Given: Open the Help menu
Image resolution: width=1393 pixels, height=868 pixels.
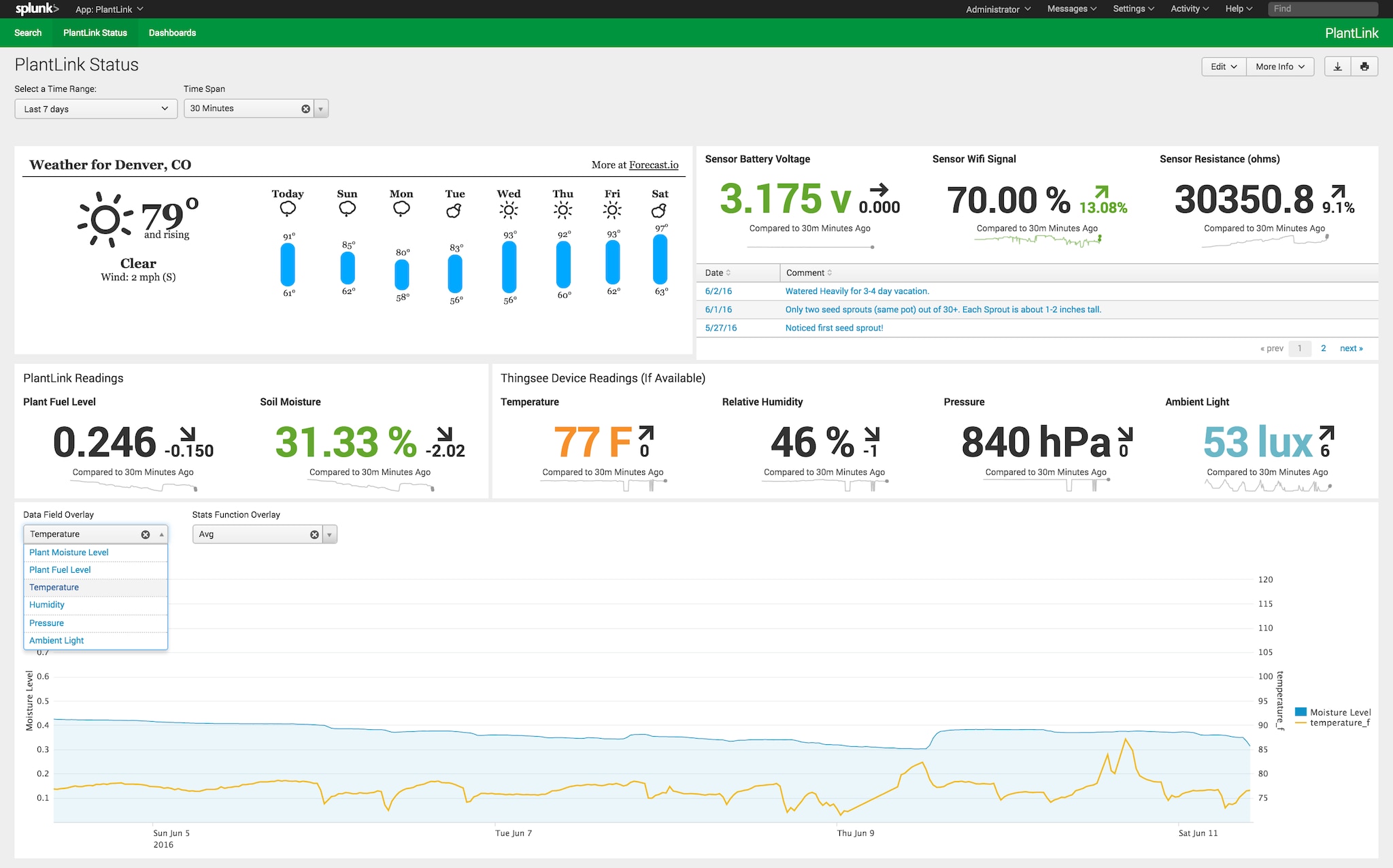Looking at the screenshot, I should point(1239,9).
